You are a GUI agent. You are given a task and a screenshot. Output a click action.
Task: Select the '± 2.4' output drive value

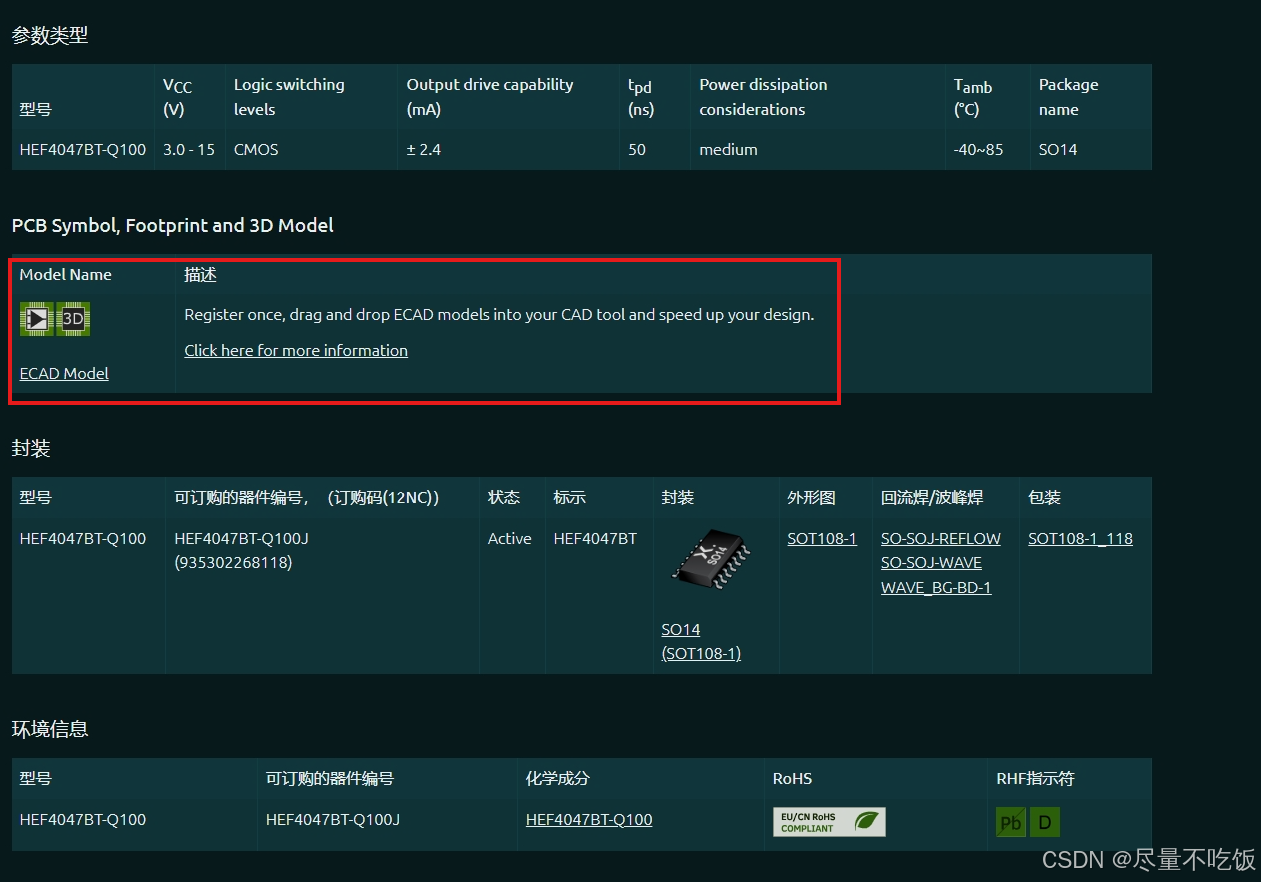[x=424, y=149]
